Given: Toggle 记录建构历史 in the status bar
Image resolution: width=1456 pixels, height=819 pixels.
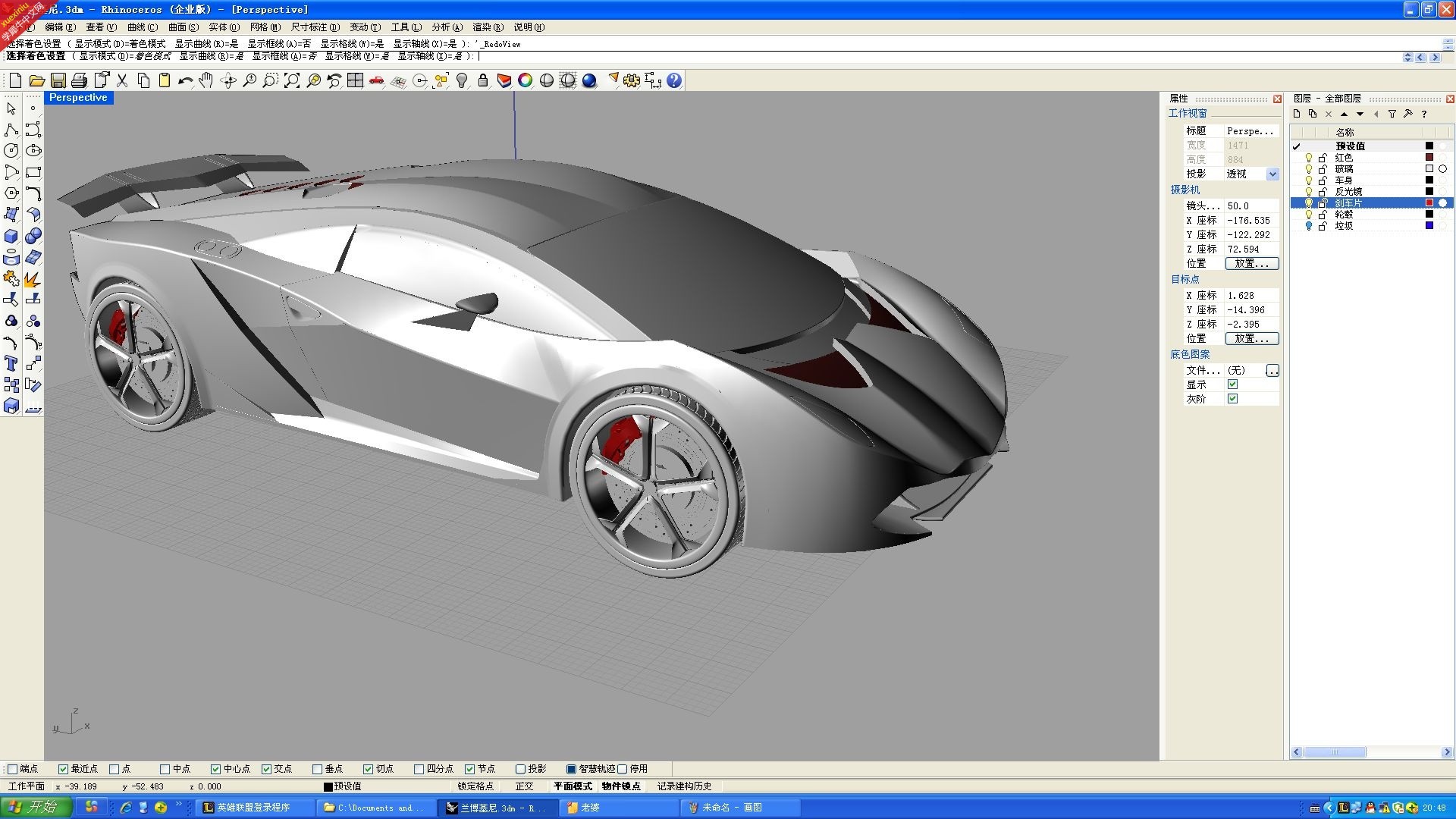Looking at the screenshot, I should point(684,786).
